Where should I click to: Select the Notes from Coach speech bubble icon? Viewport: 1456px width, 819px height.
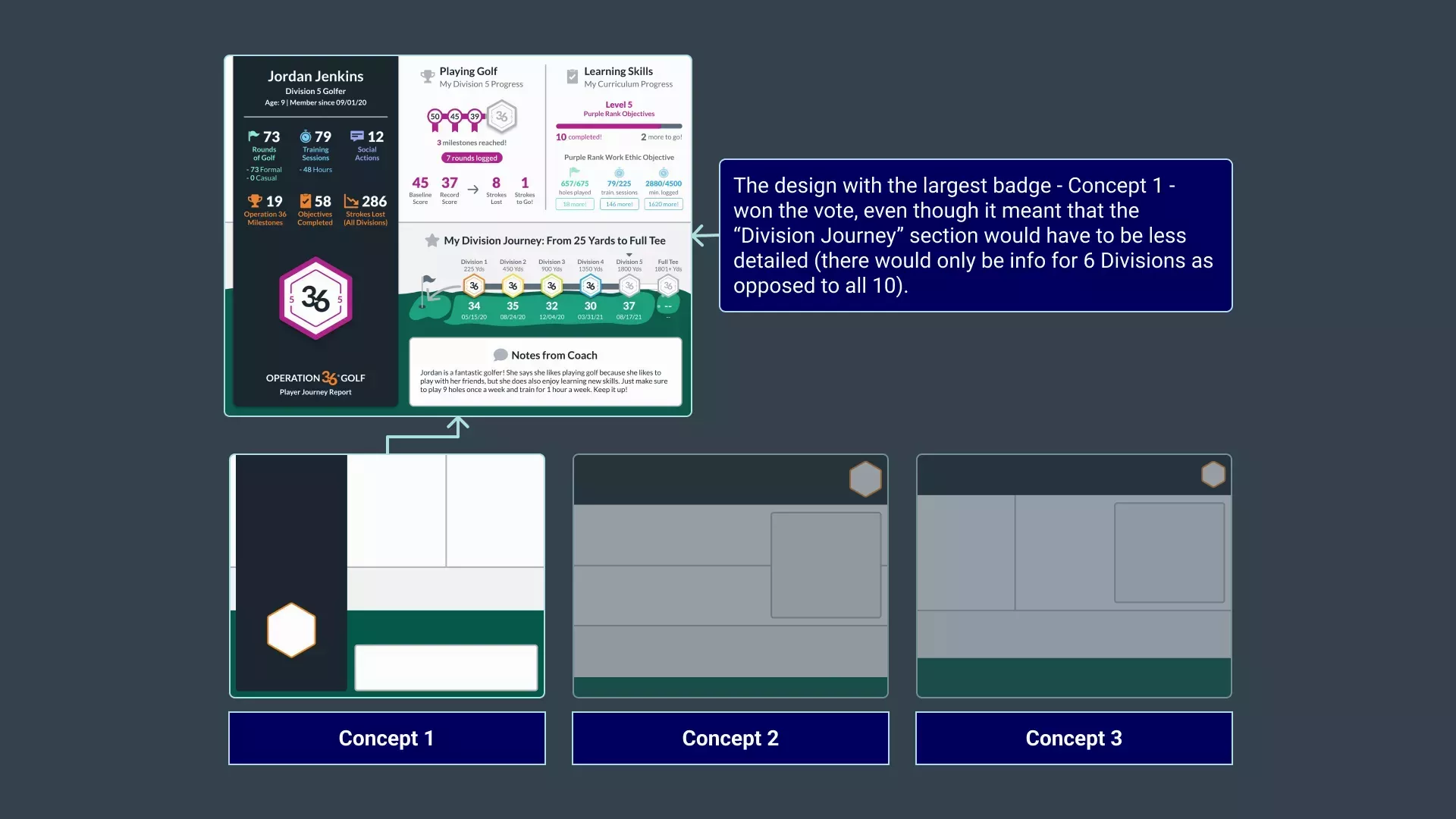500,355
